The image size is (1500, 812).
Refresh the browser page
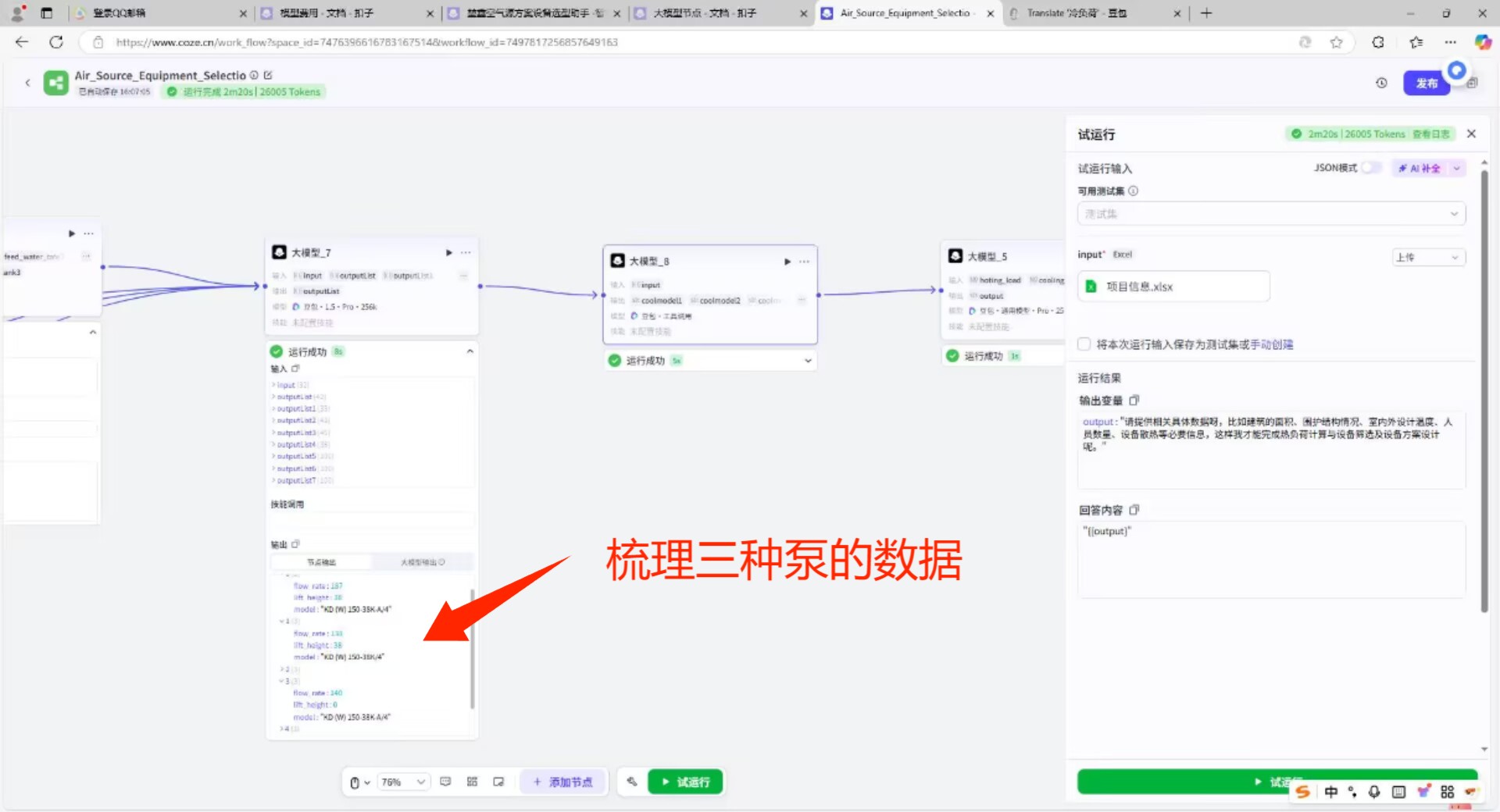point(56,42)
